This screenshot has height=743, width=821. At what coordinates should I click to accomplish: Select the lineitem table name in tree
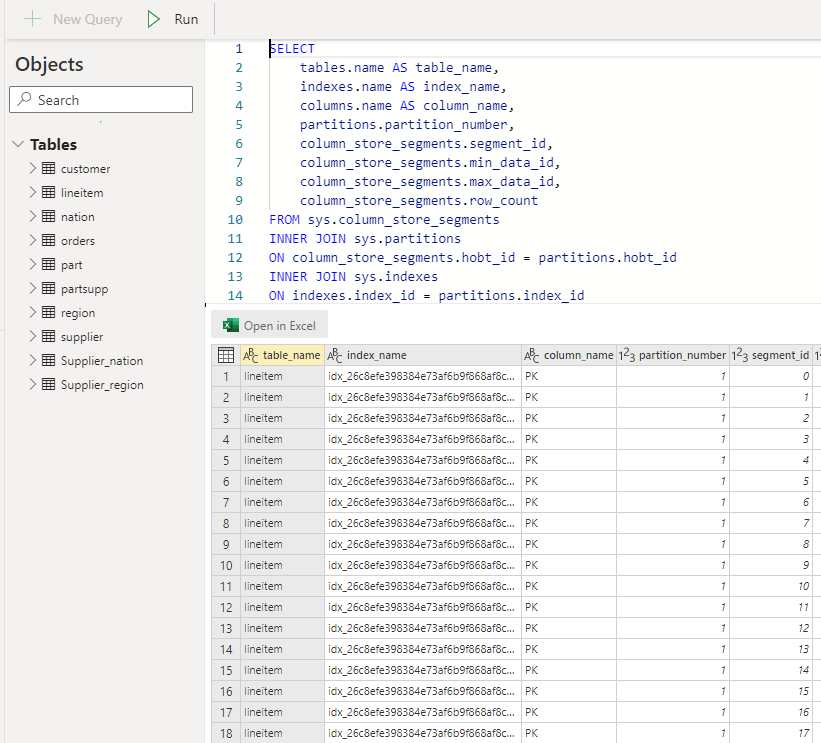point(82,193)
